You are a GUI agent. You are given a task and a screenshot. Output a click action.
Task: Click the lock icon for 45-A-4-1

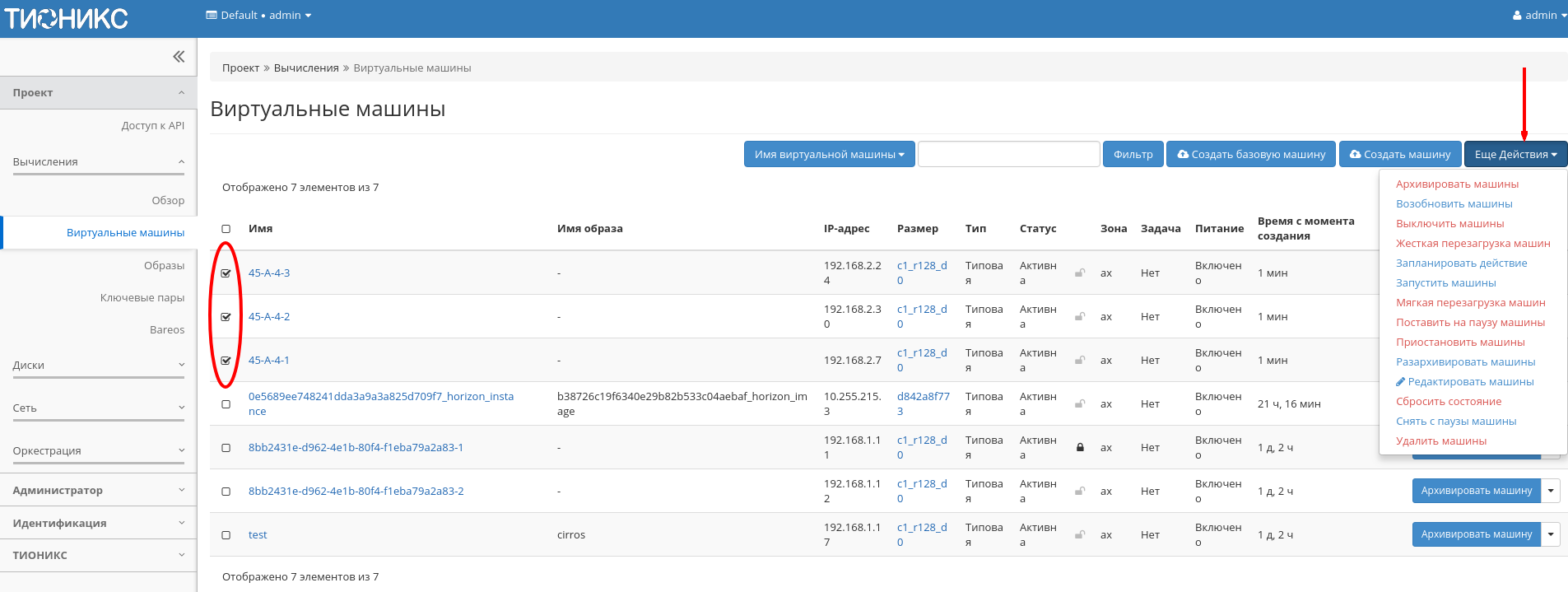(x=1080, y=361)
